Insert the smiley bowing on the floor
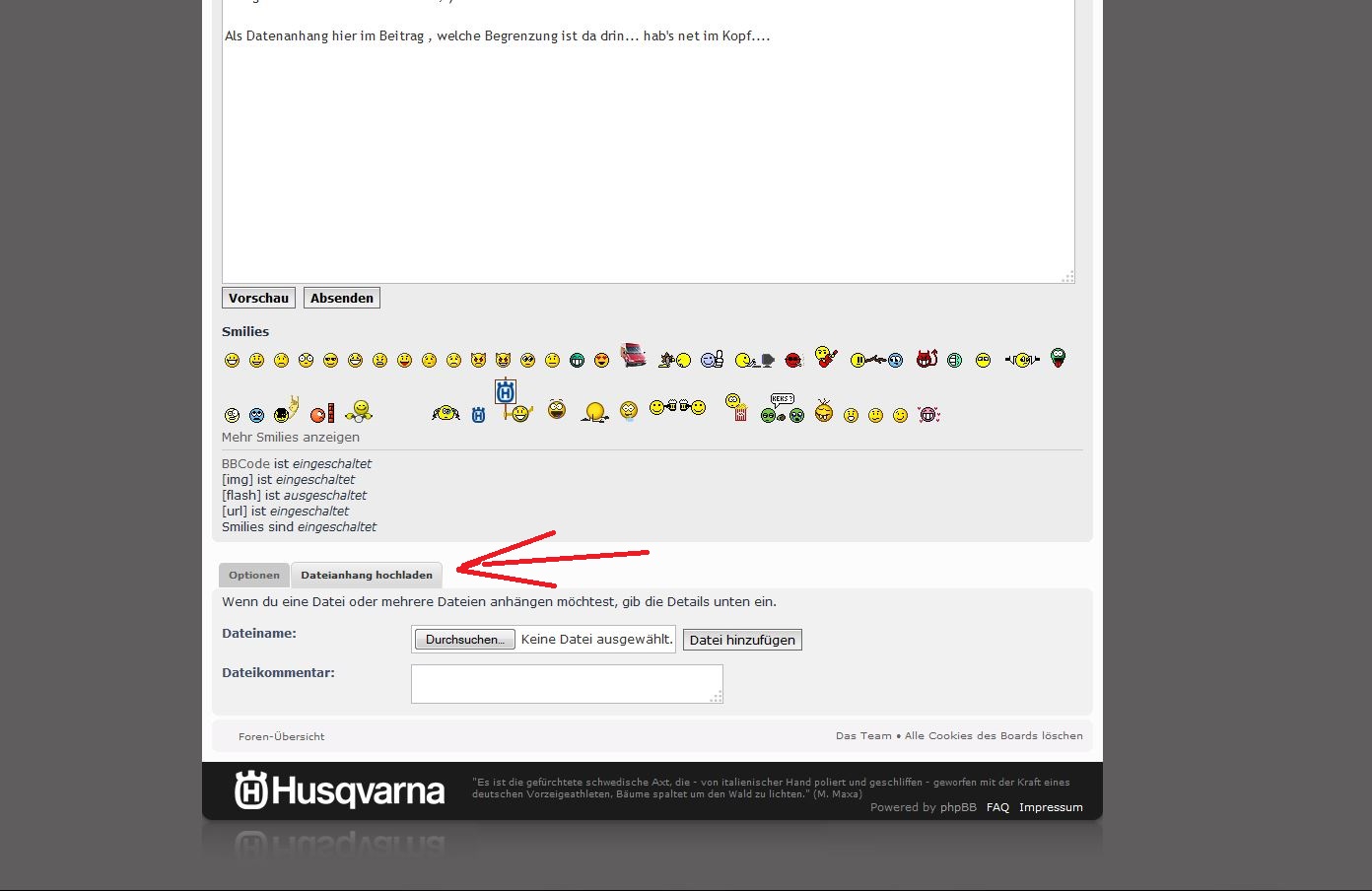 pyautogui.click(x=594, y=412)
